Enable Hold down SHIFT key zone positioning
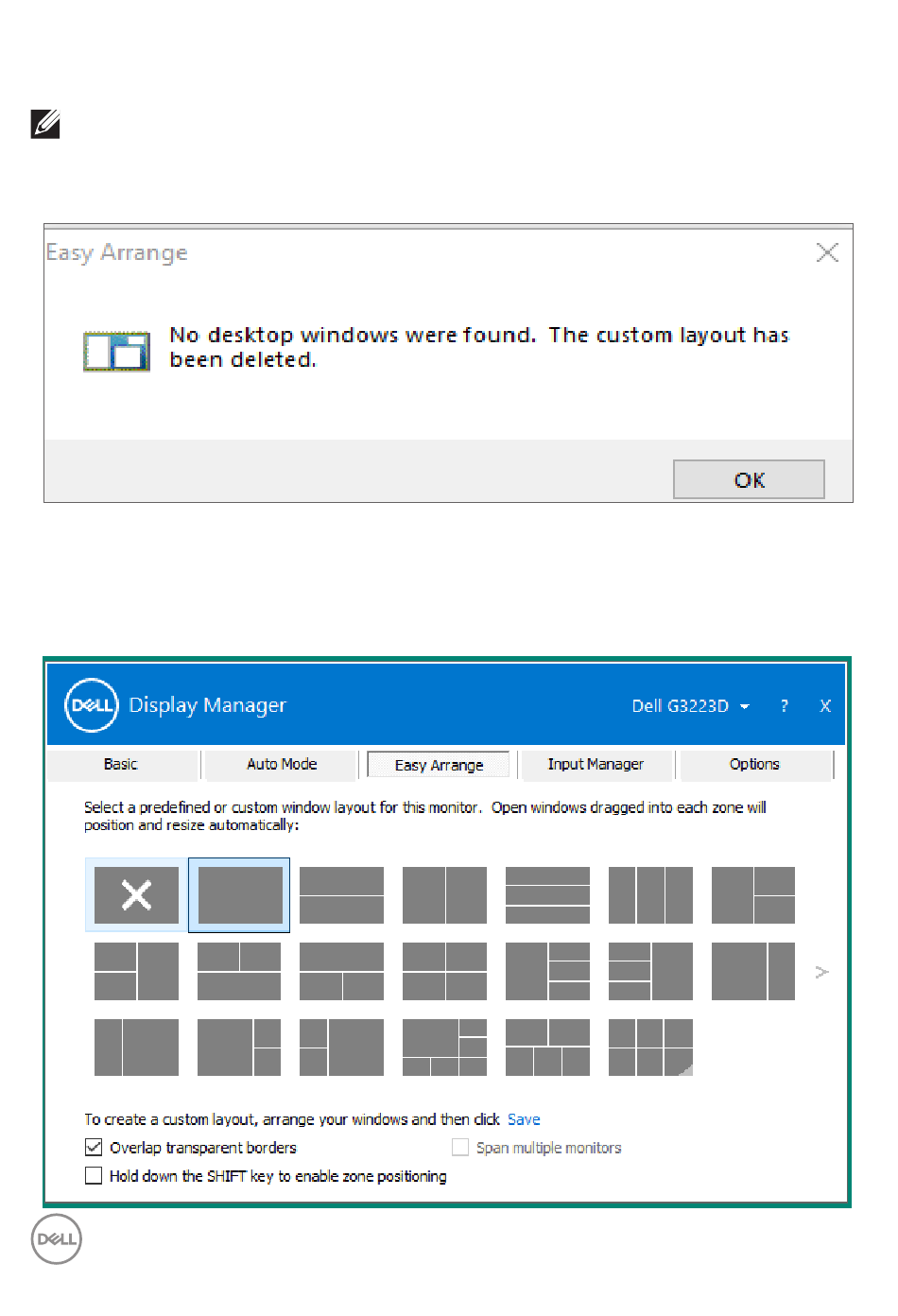This screenshot has height=1316, width=898. tap(94, 1175)
